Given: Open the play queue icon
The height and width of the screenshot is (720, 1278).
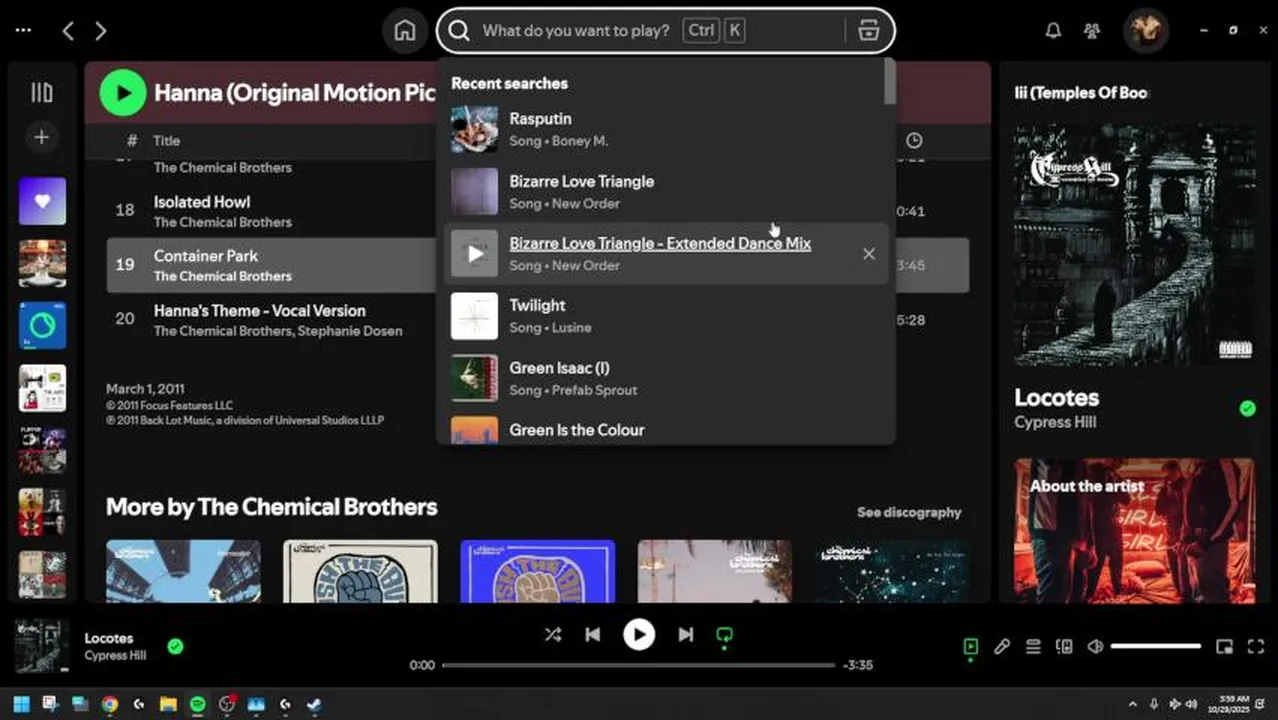Looking at the screenshot, I should (x=1033, y=647).
